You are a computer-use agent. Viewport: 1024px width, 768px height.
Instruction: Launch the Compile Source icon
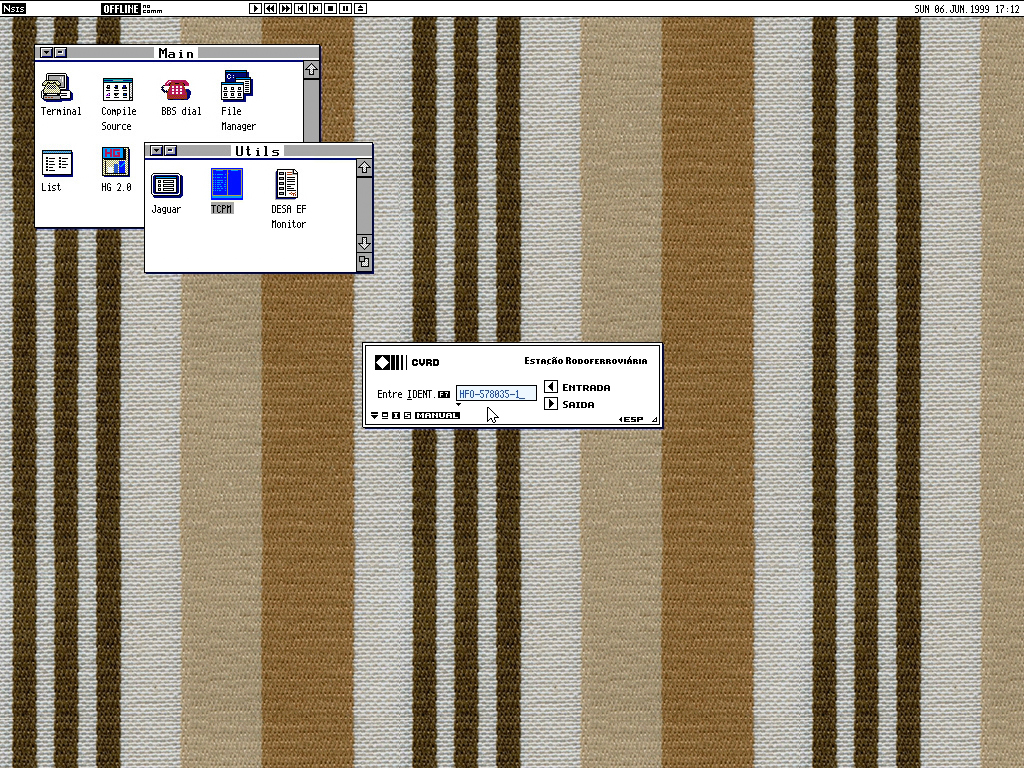tap(118, 88)
